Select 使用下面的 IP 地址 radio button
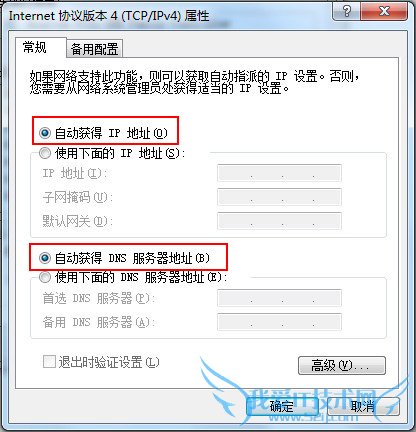The width and height of the screenshot is (416, 432). [45, 153]
